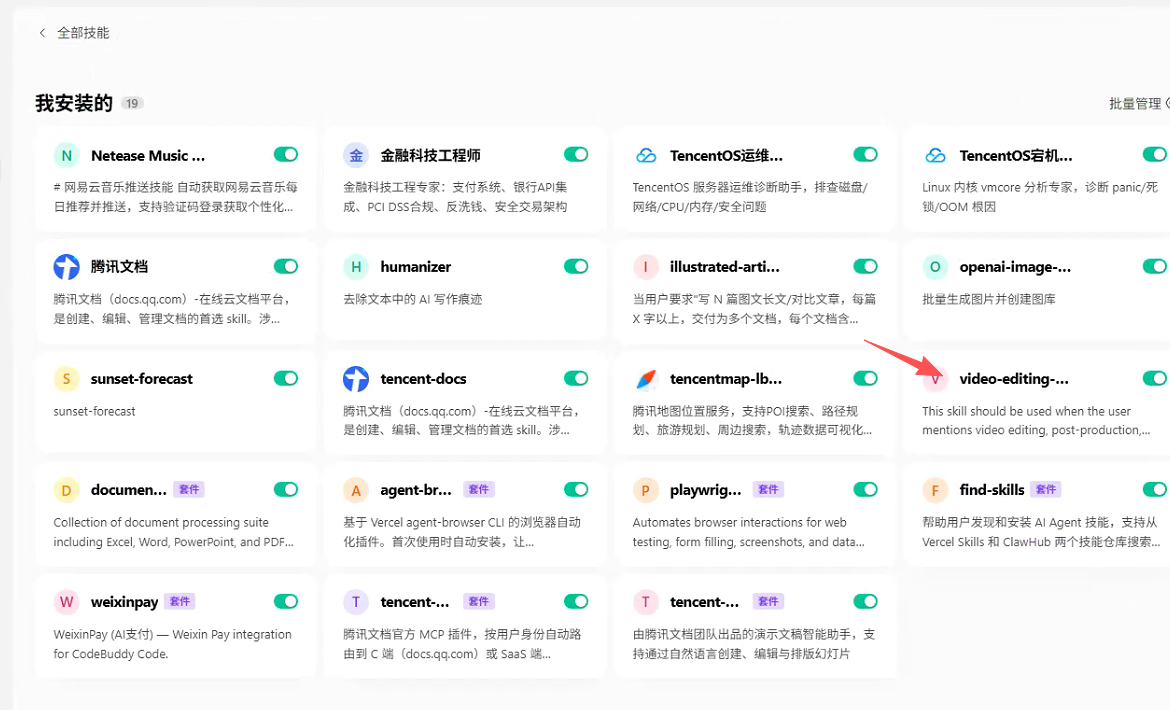Click the find-skills F icon
Viewport: 1170px width, 710px height.
pyautogui.click(x=935, y=490)
